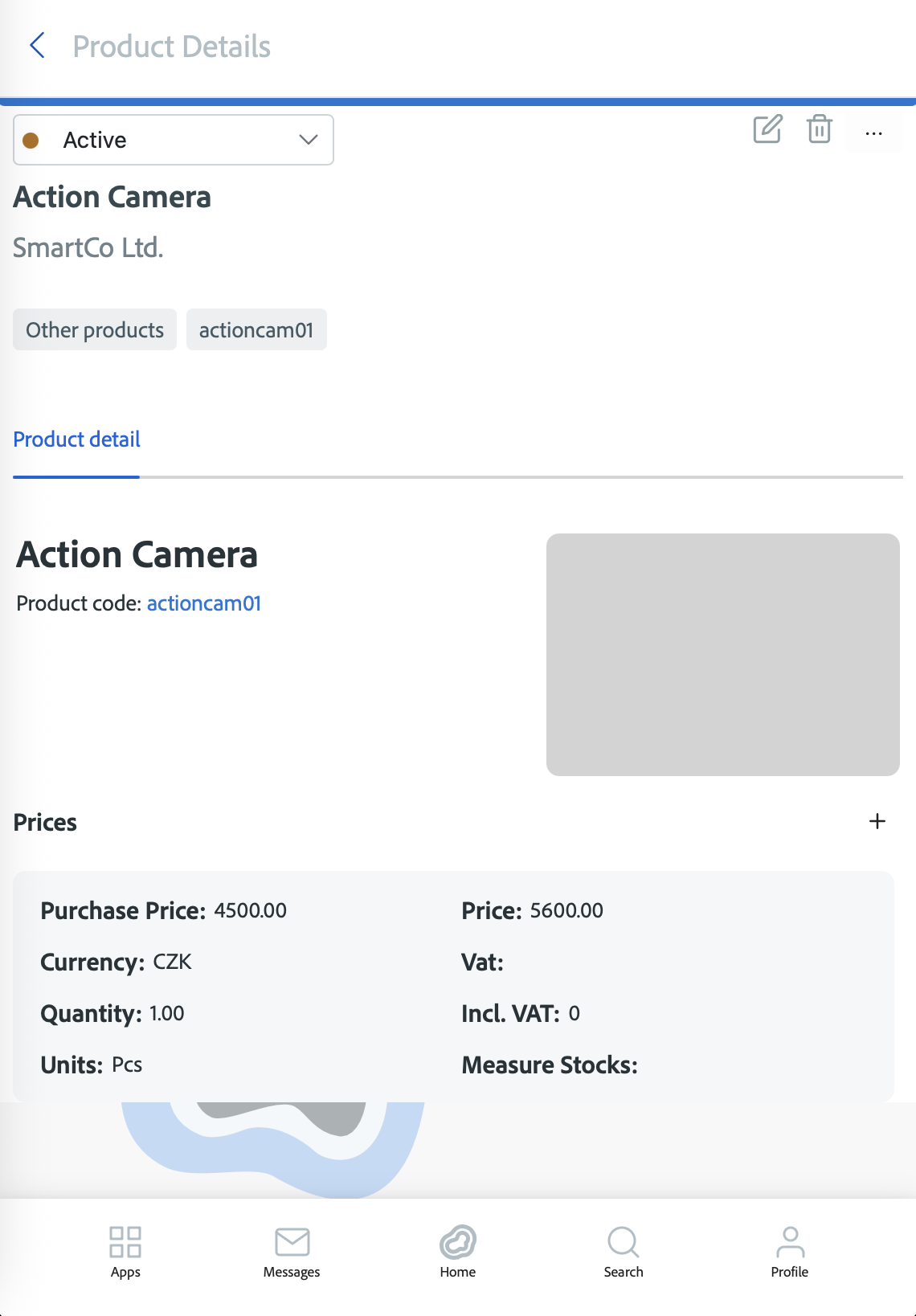Open Messages from the bottom navigation
Screen dimensions: 916x1316
tap(292, 1251)
